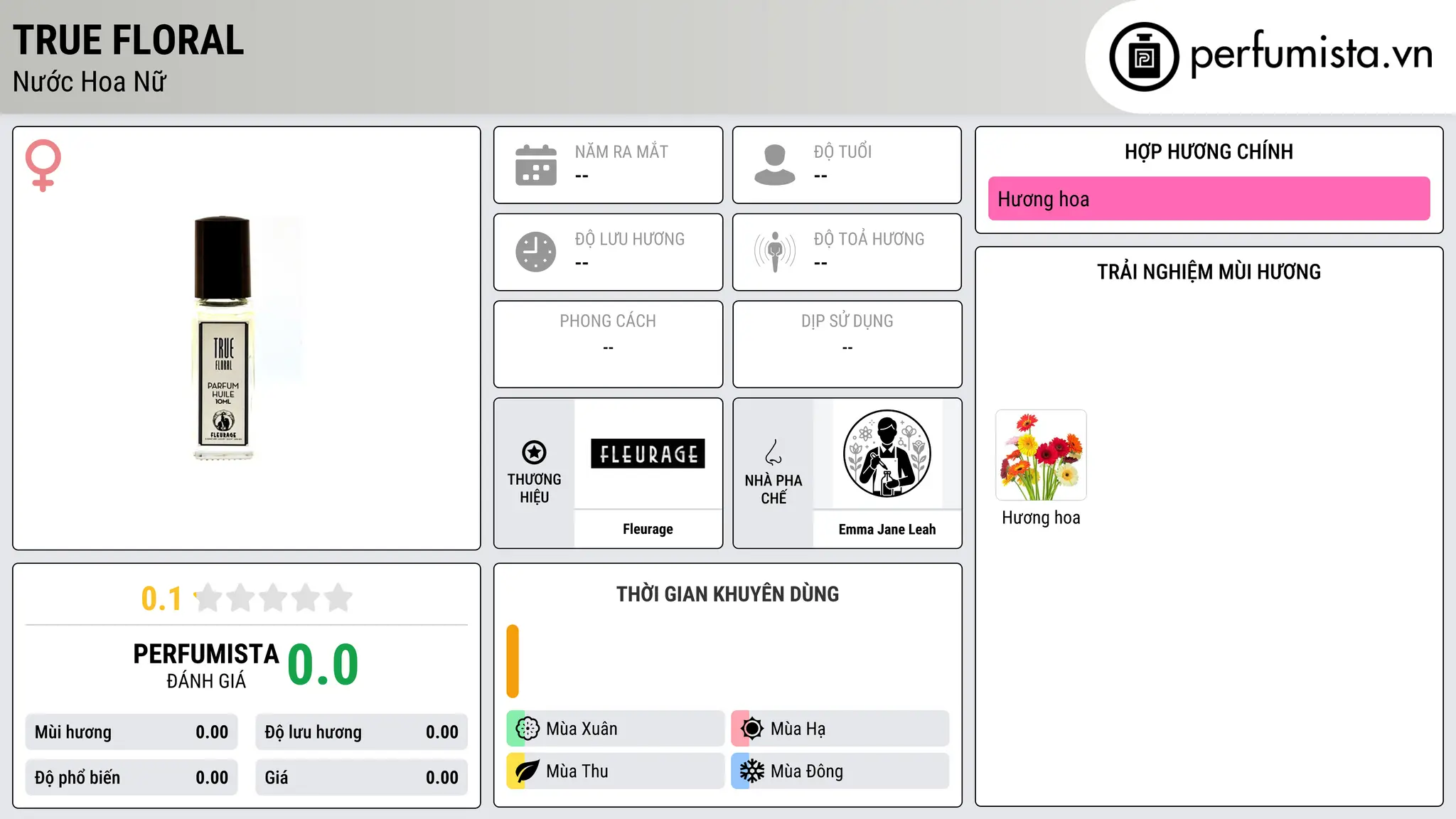Screen dimensions: 1456x819
Task: Click the sillage icon beside Độ Toả Hương
Action: click(775, 252)
